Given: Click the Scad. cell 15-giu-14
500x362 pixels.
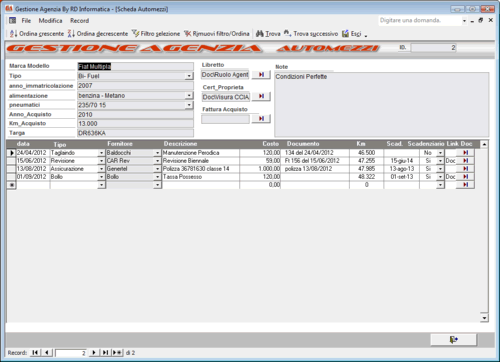Looking at the screenshot, I should click(x=402, y=161).
